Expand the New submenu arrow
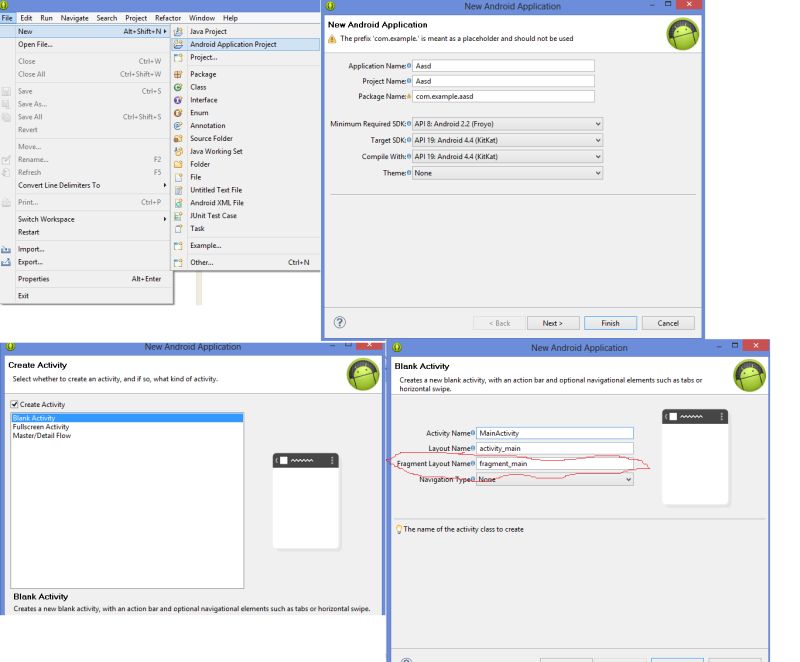Image resolution: width=800 pixels, height=662 pixels. 165,32
